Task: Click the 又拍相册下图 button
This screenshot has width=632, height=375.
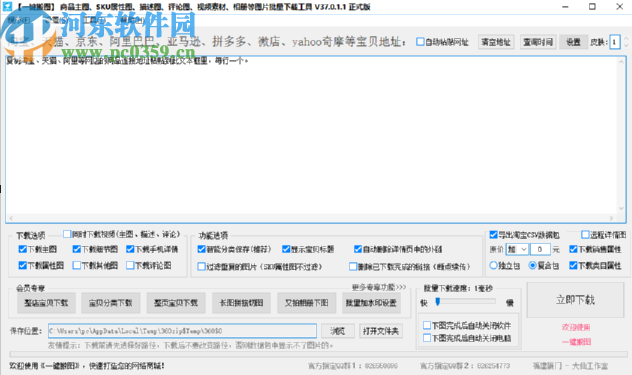Action: click(x=307, y=303)
